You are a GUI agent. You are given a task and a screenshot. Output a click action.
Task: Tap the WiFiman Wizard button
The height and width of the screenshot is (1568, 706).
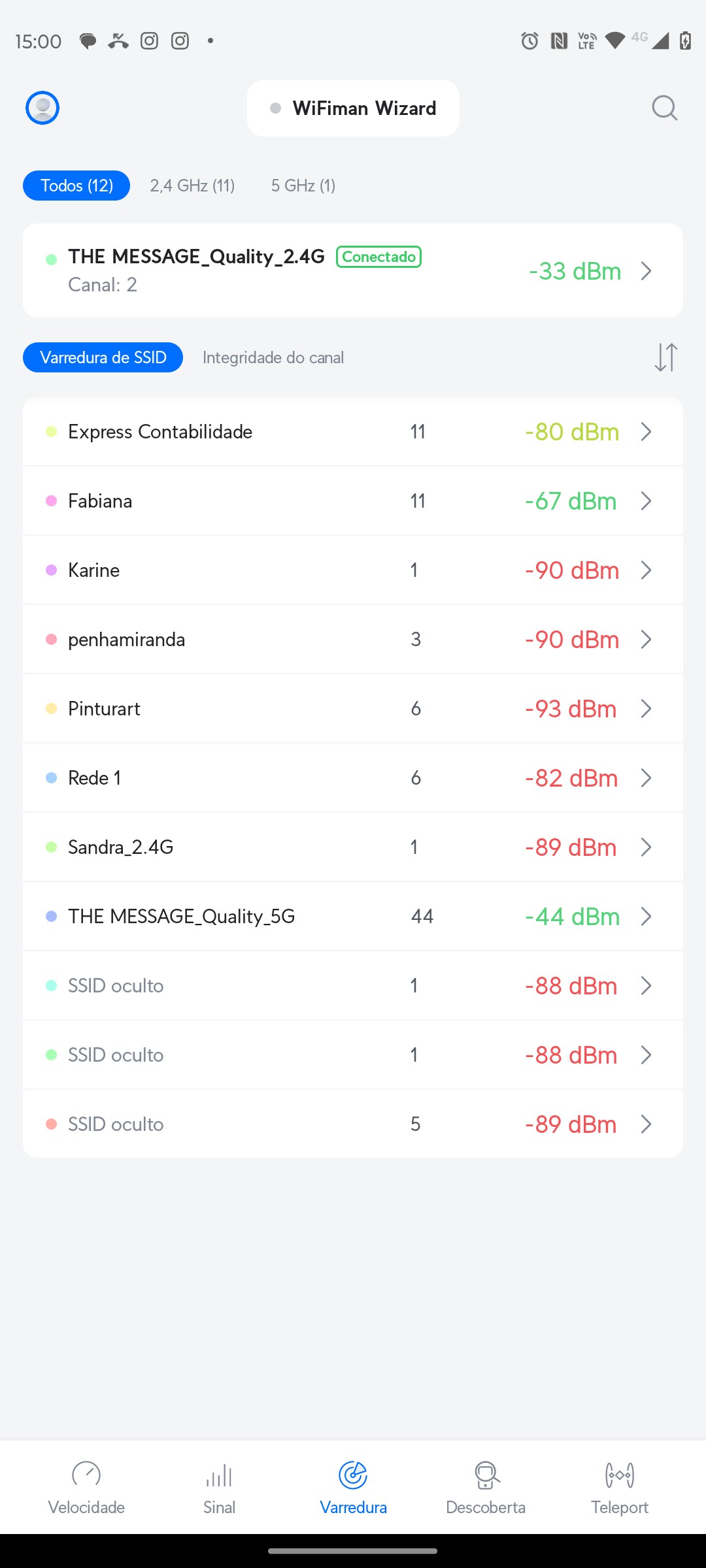tap(353, 108)
